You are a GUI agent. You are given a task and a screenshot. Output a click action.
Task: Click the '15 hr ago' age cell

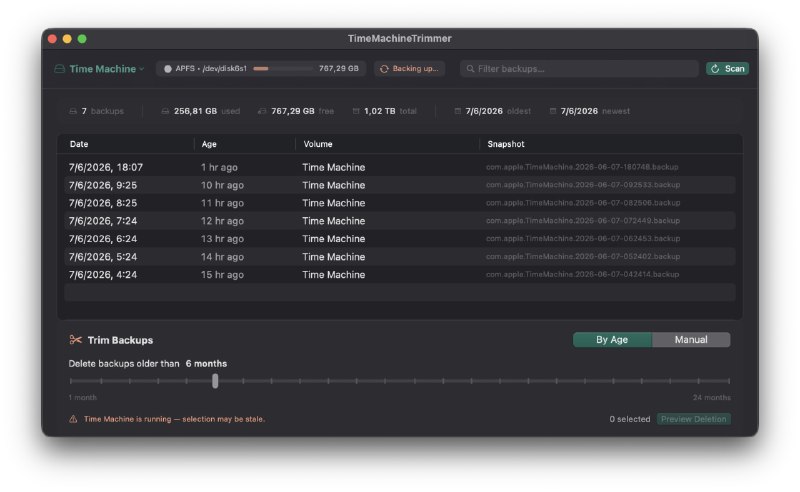pyautogui.click(x=222, y=275)
